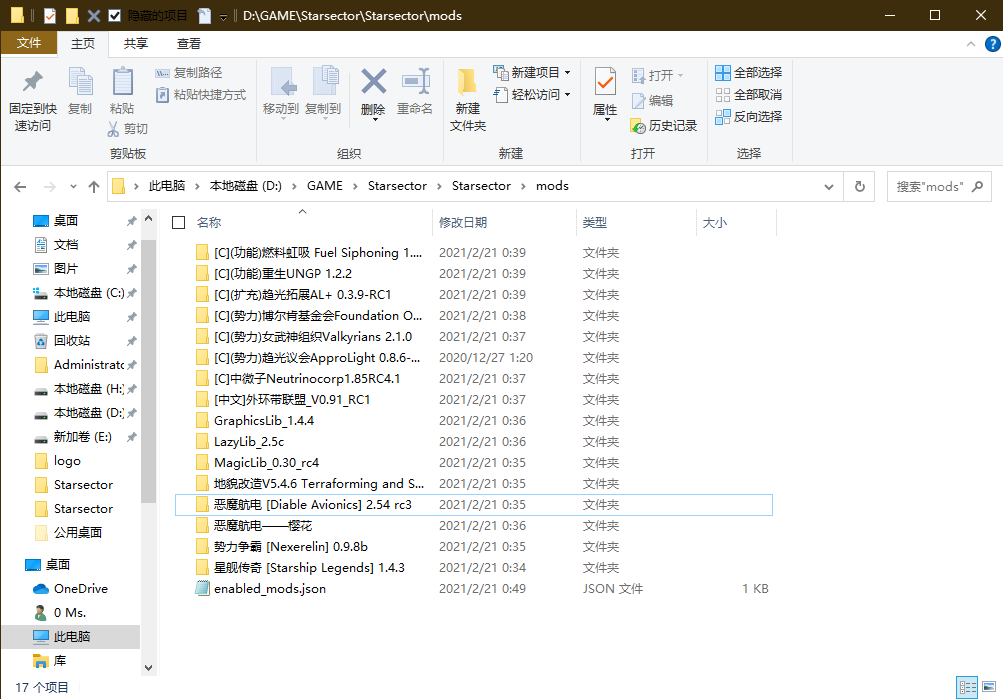This screenshot has width=1003, height=699.
Task: Click the 粘贴 (Paste) clipboard icon
Action: pos(122,83)
